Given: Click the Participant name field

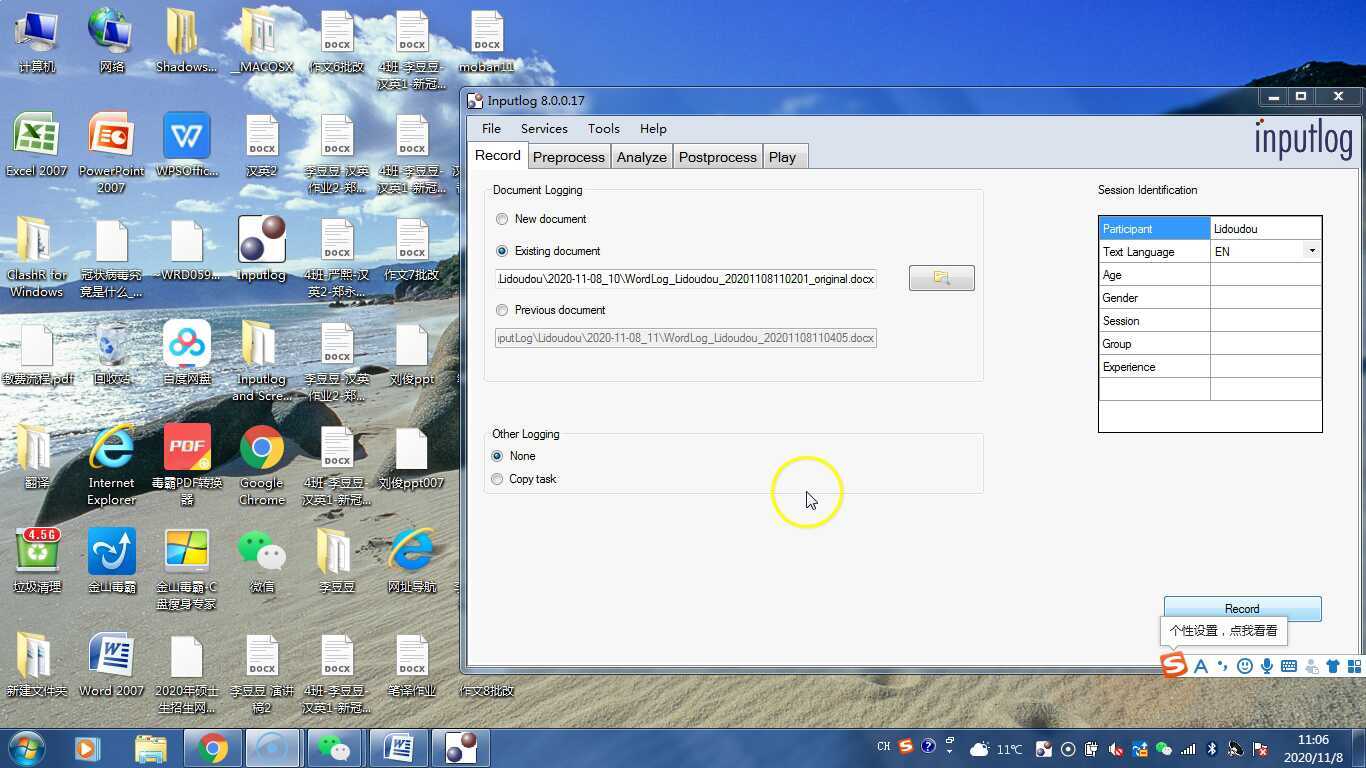Looking at the screenshot, I should tap(1265, 229).
